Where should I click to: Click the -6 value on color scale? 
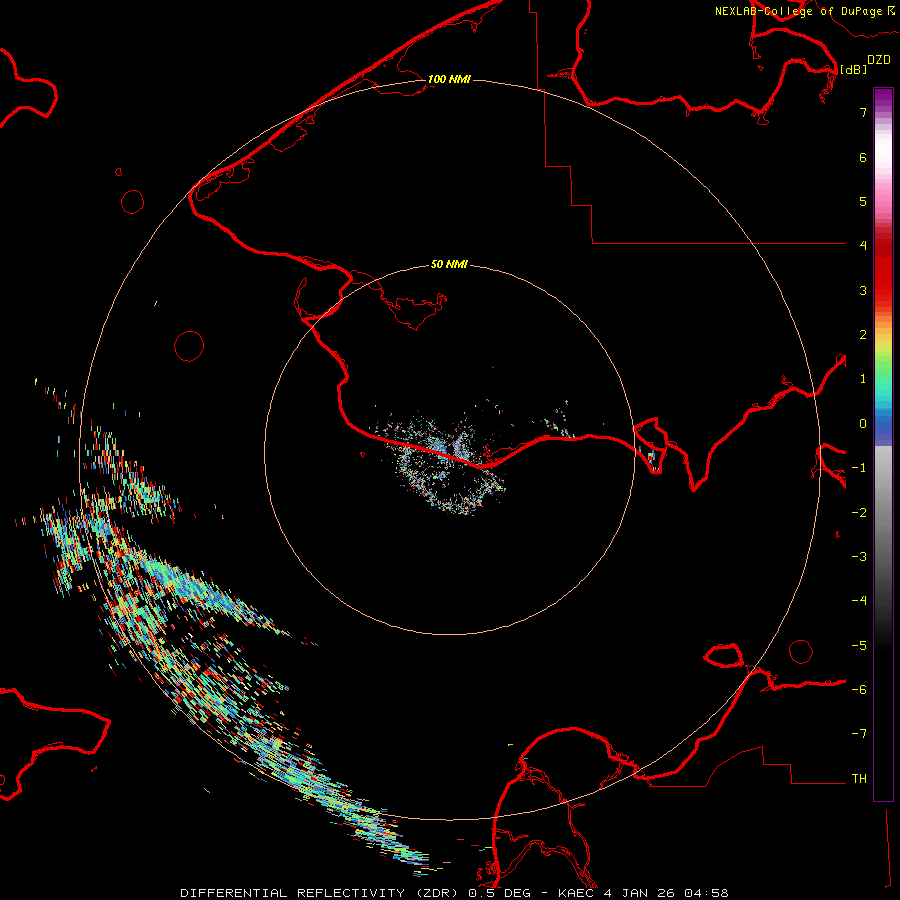pos(859,690)
